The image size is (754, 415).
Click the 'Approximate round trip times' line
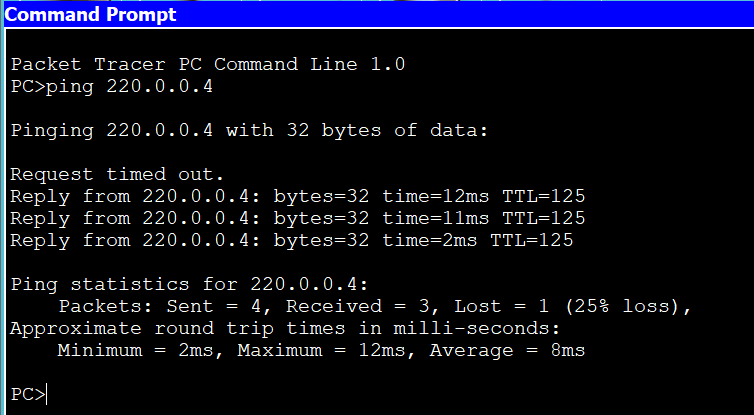[x=285, y=328]
